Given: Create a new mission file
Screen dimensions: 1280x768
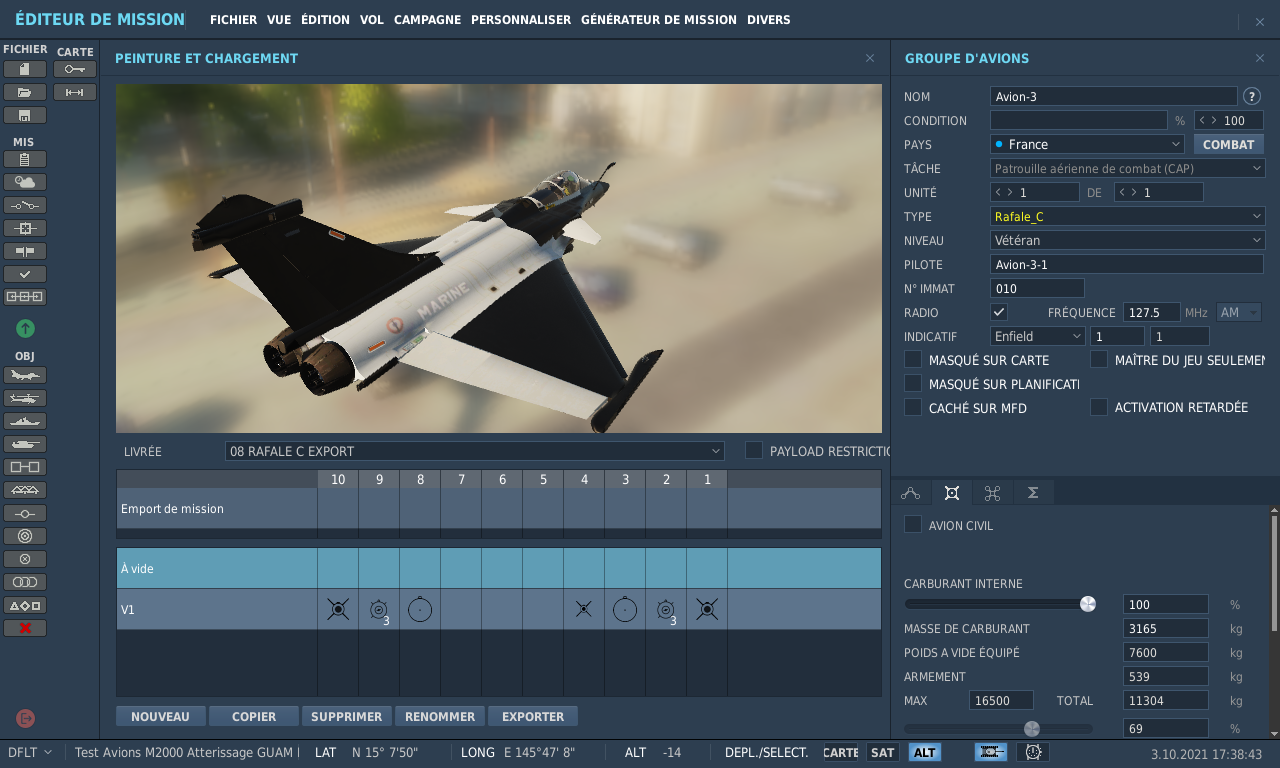Looking at the screenshot, I should (x=25, y=69).
